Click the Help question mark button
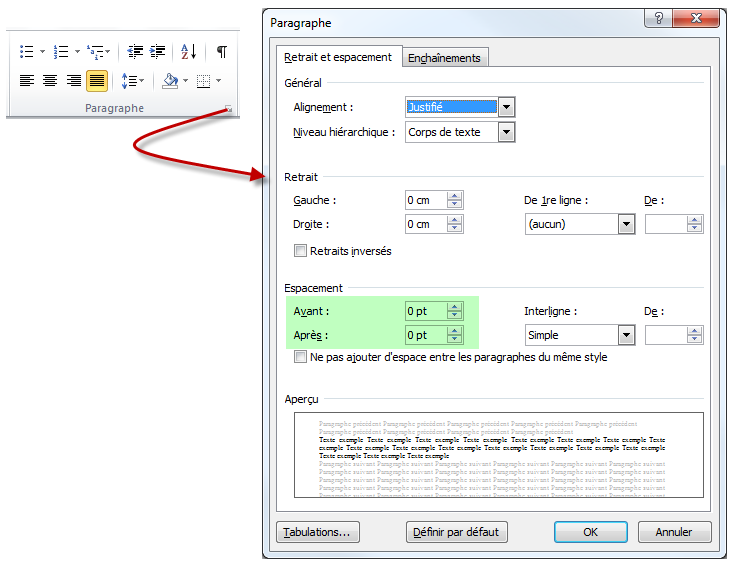 point(658,18)
